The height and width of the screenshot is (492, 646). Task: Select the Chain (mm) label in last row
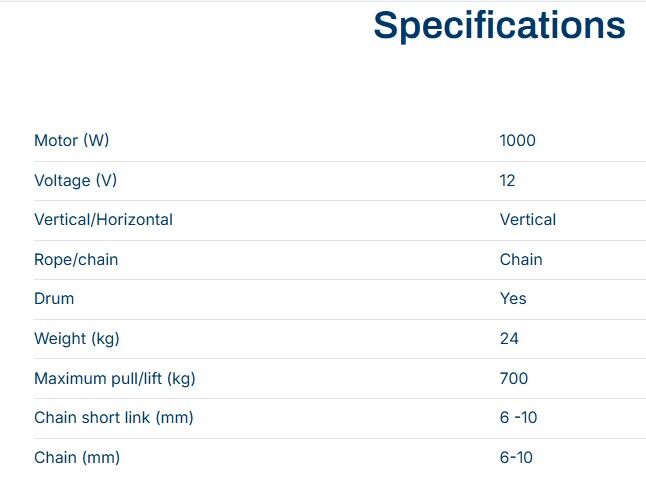click(77, 458)
